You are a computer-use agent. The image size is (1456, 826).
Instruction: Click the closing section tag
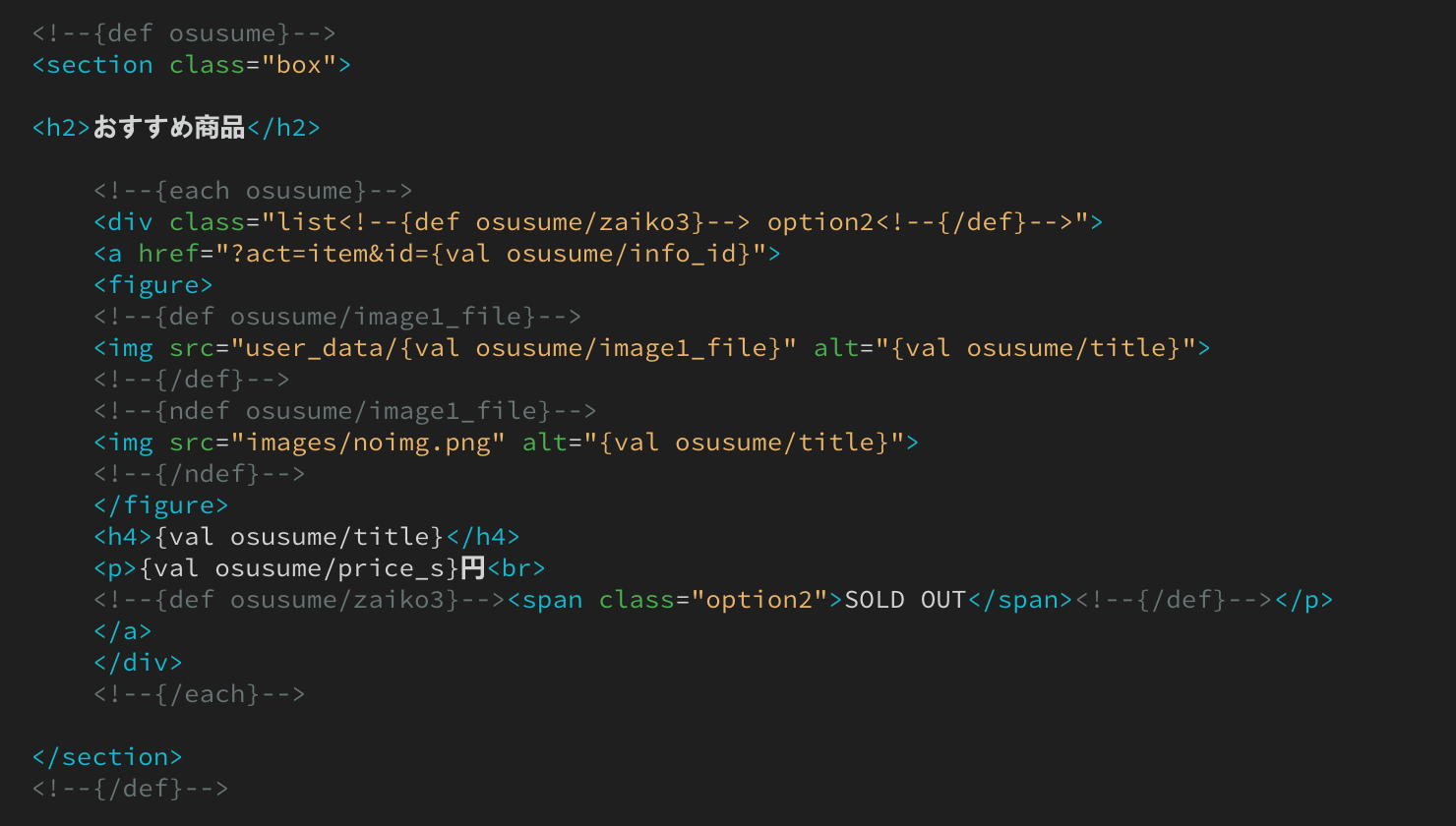[107, 757]
